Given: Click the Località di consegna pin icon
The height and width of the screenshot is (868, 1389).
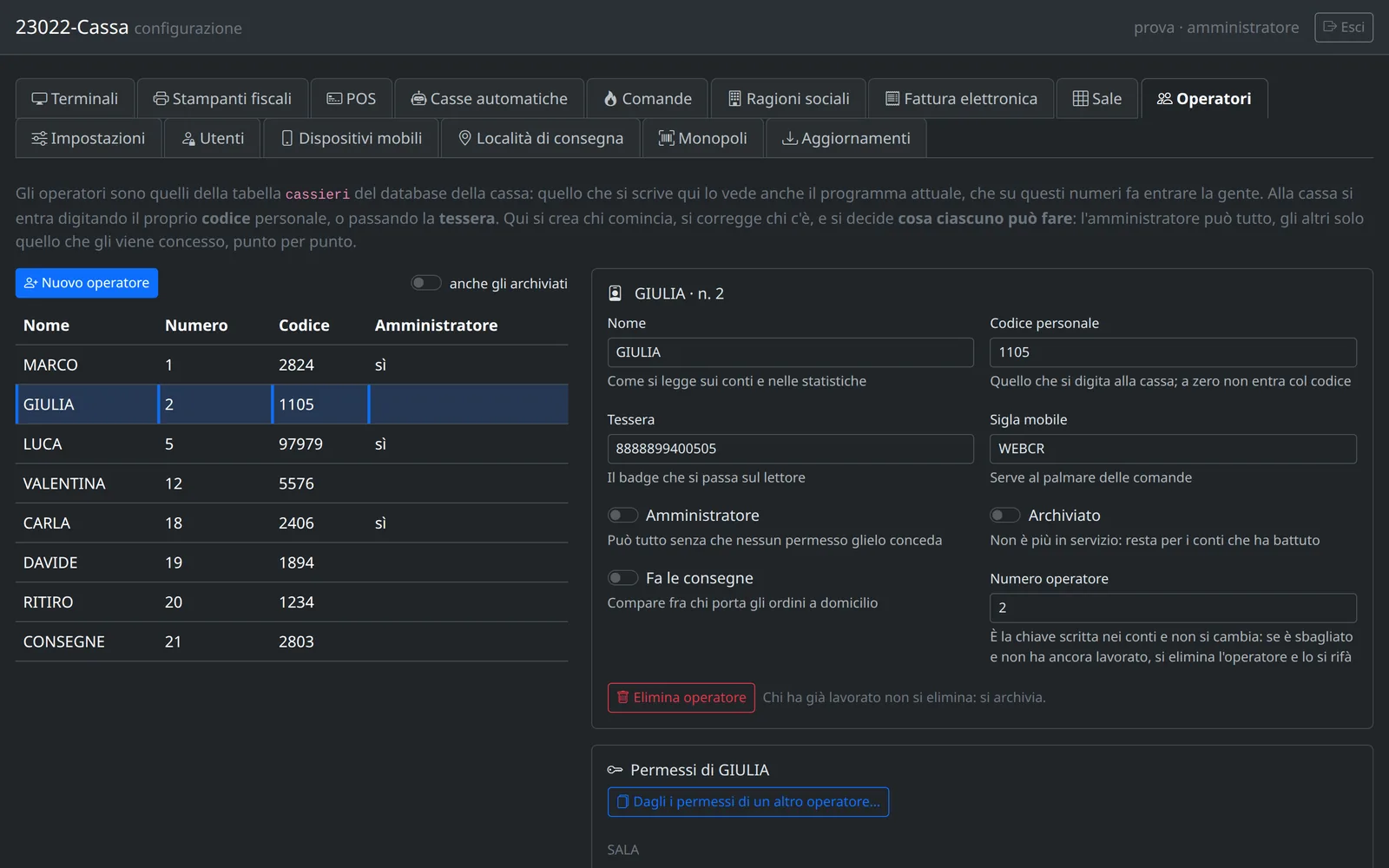Looking at the screenshot, I should (x=464, y=138).
